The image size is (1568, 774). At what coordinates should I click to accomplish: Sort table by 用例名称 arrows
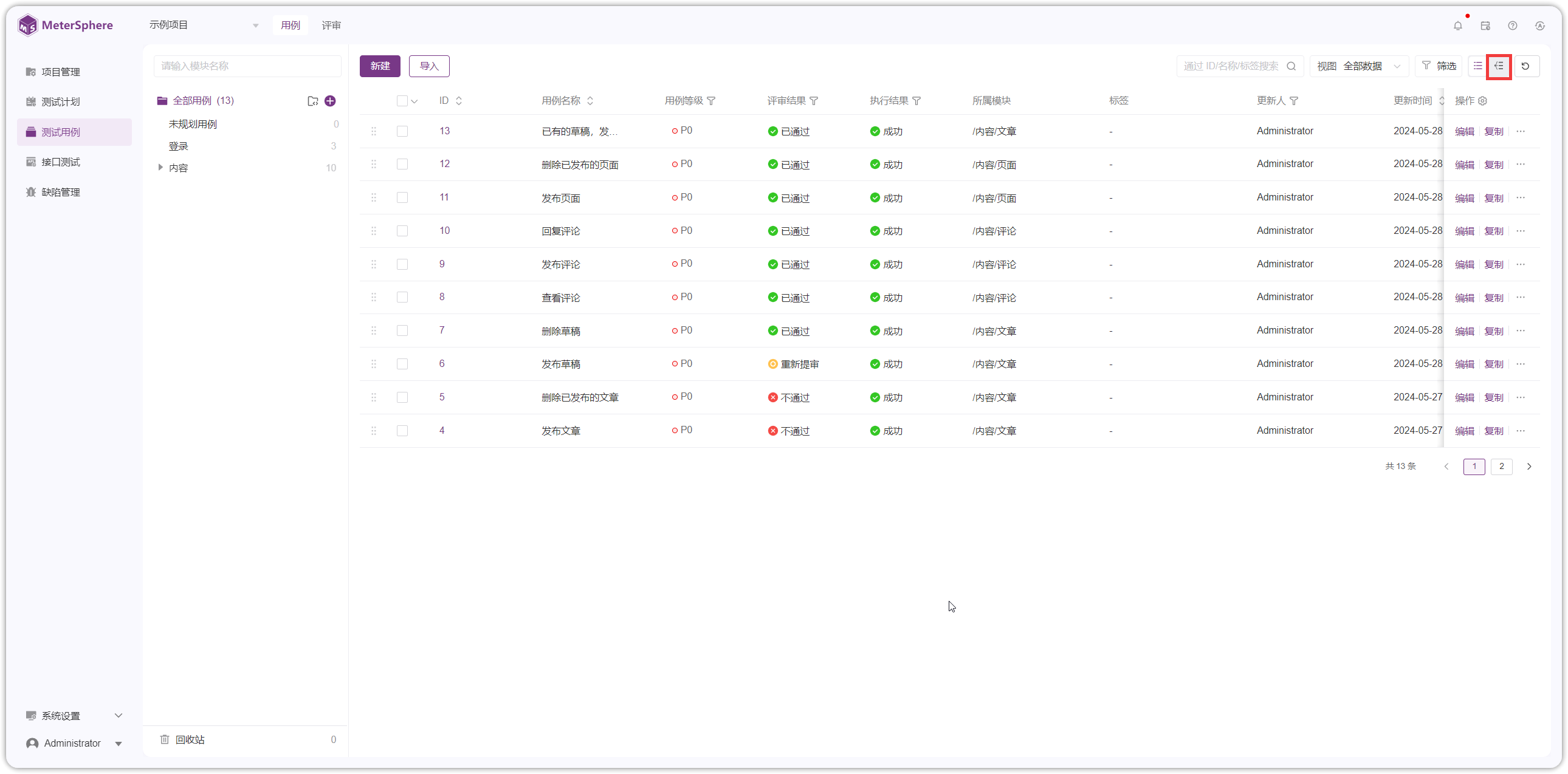pos(590,101)
